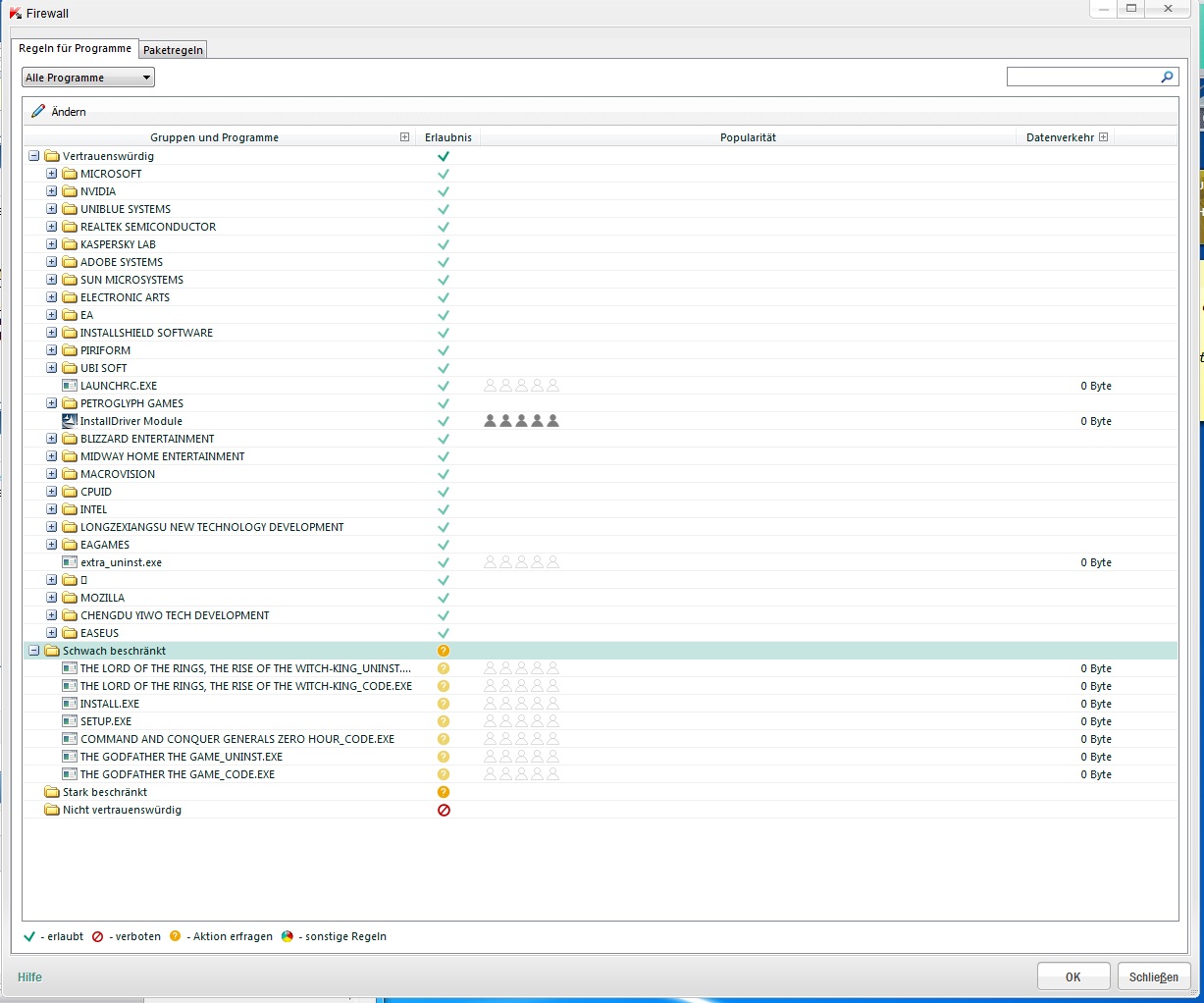Select the PETROGLYPH GAMES row
The height and width of the screenshot is (1003, 1204).
tap(601, 403)
